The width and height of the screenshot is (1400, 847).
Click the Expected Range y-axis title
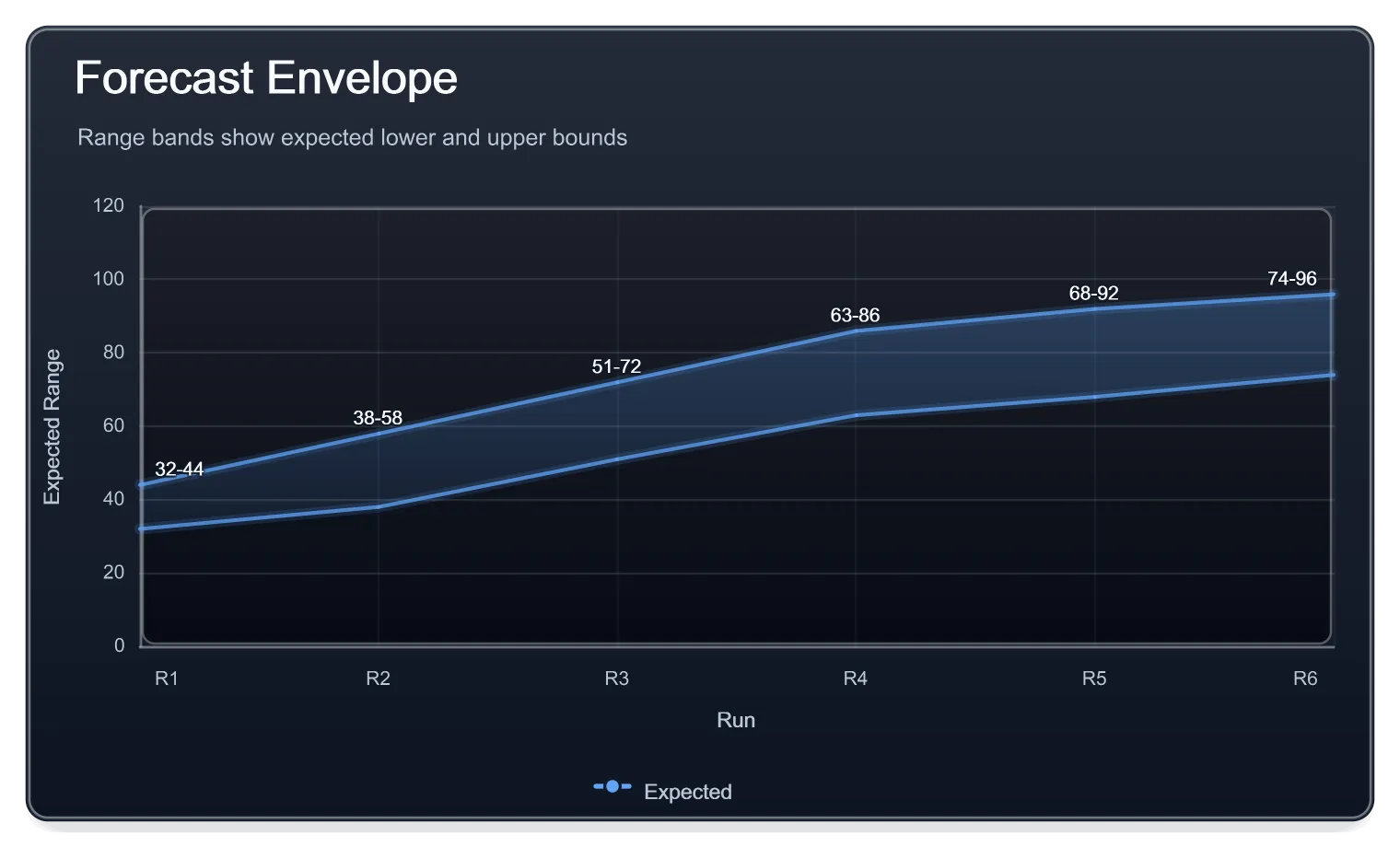click(x=52, y=426)
